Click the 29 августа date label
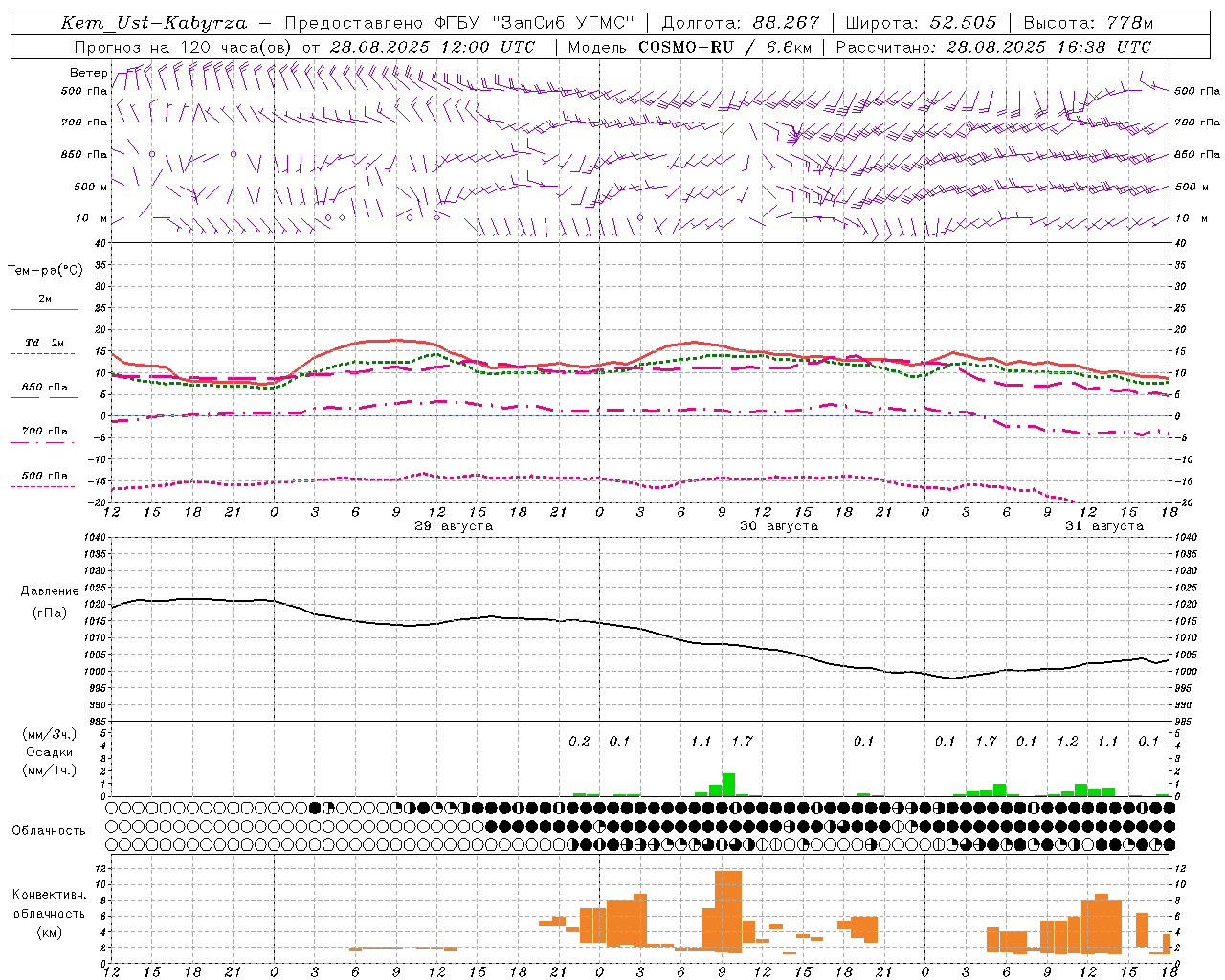 454,526
